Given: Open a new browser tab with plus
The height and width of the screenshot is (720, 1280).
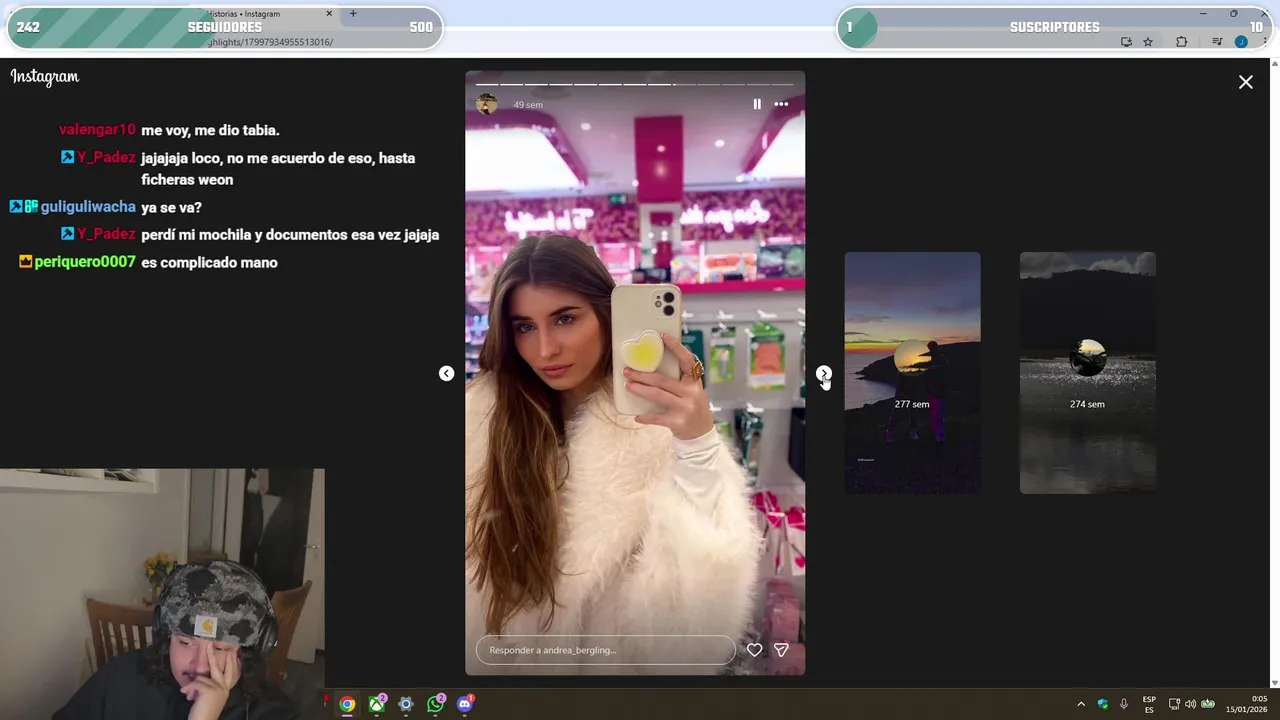Looking at the screenshot, I should 353,14.
